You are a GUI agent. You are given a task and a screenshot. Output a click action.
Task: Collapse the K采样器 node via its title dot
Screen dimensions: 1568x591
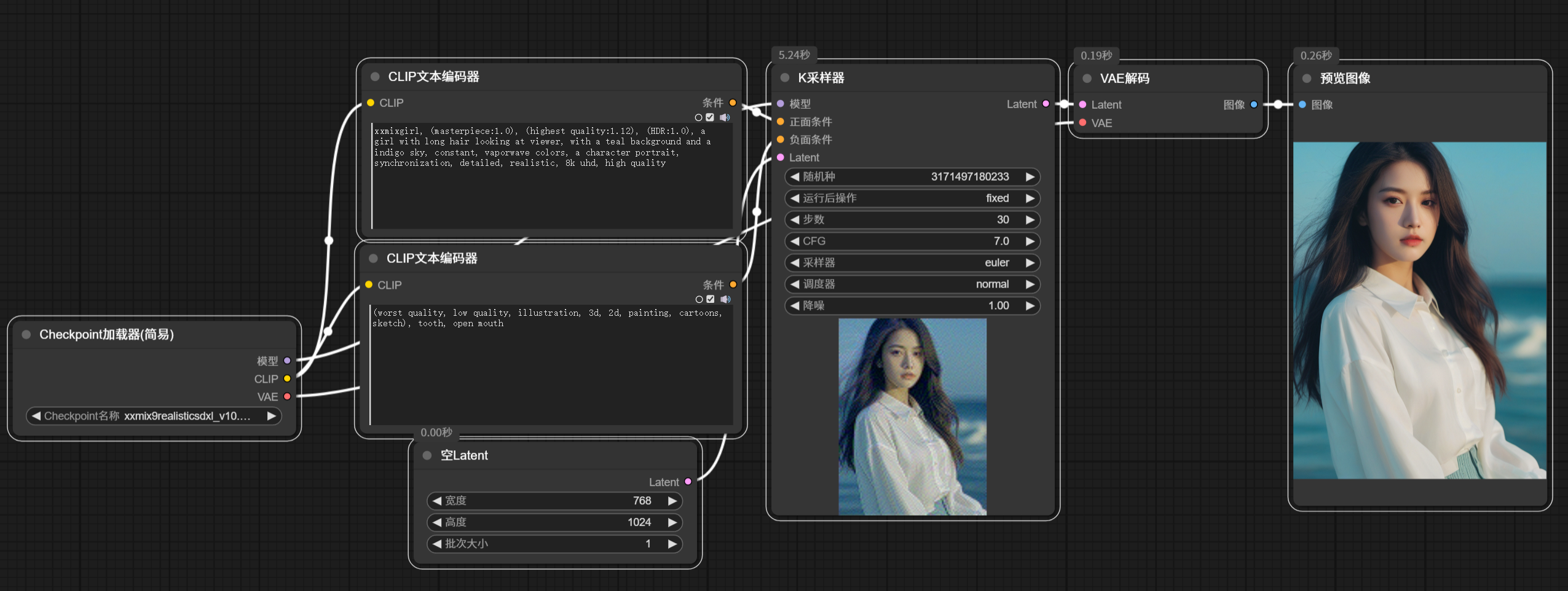[784, 78]
